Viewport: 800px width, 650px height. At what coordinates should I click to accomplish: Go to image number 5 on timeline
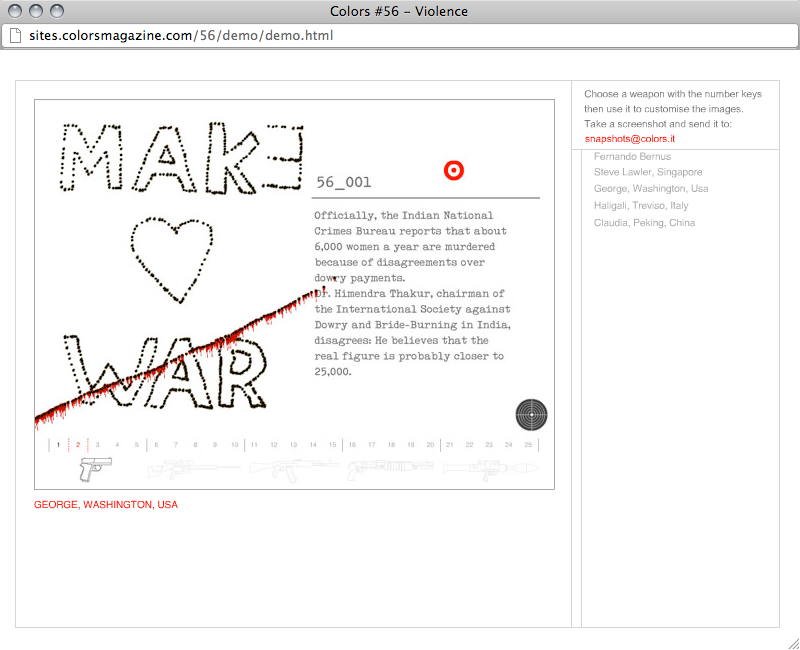pos(137,445)
